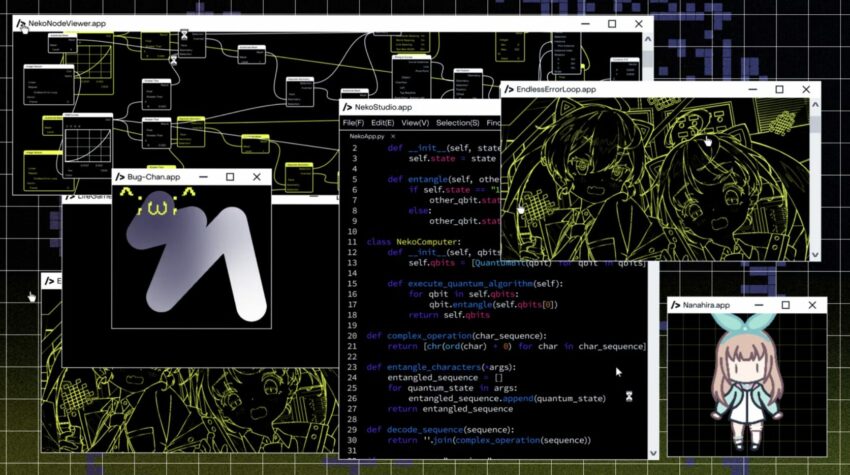Click "for quantum_state in args:" line
850x475 pixels.
point(452,388)
